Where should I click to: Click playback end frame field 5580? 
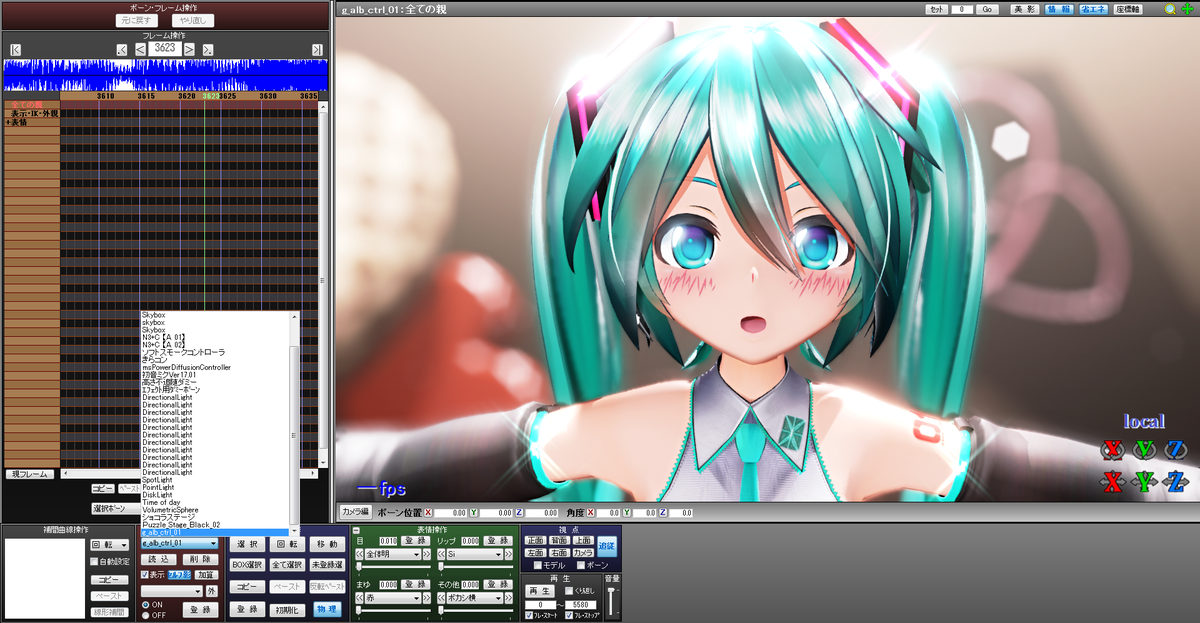coord(580,604)
